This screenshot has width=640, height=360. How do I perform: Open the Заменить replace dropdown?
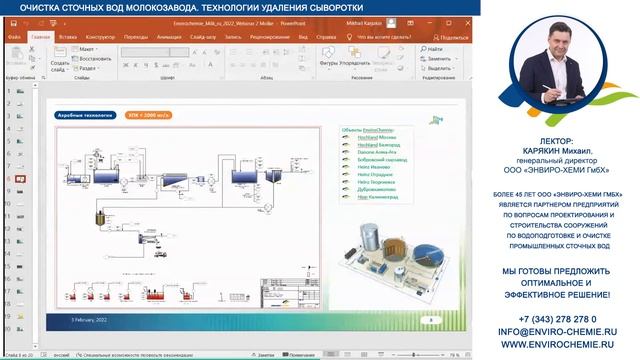tap(439, 59)
